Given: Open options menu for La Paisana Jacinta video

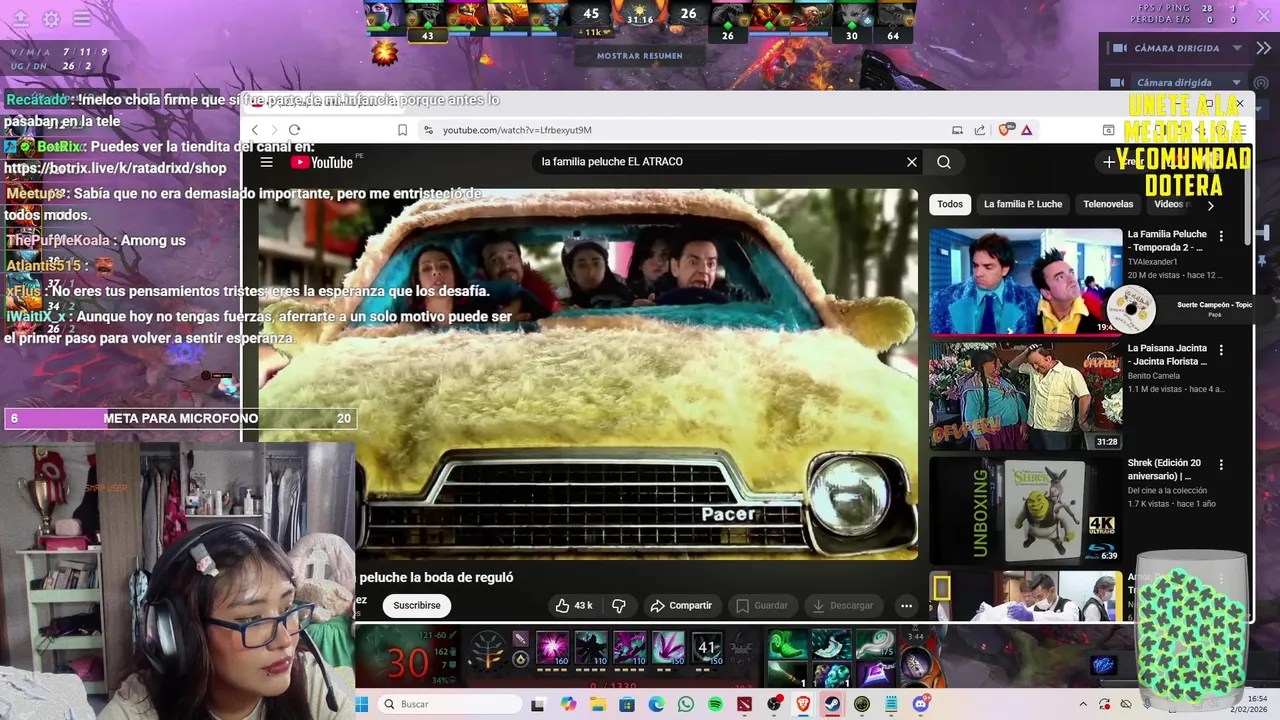Looking at the screenshot, I should [x=1221, y=351].
